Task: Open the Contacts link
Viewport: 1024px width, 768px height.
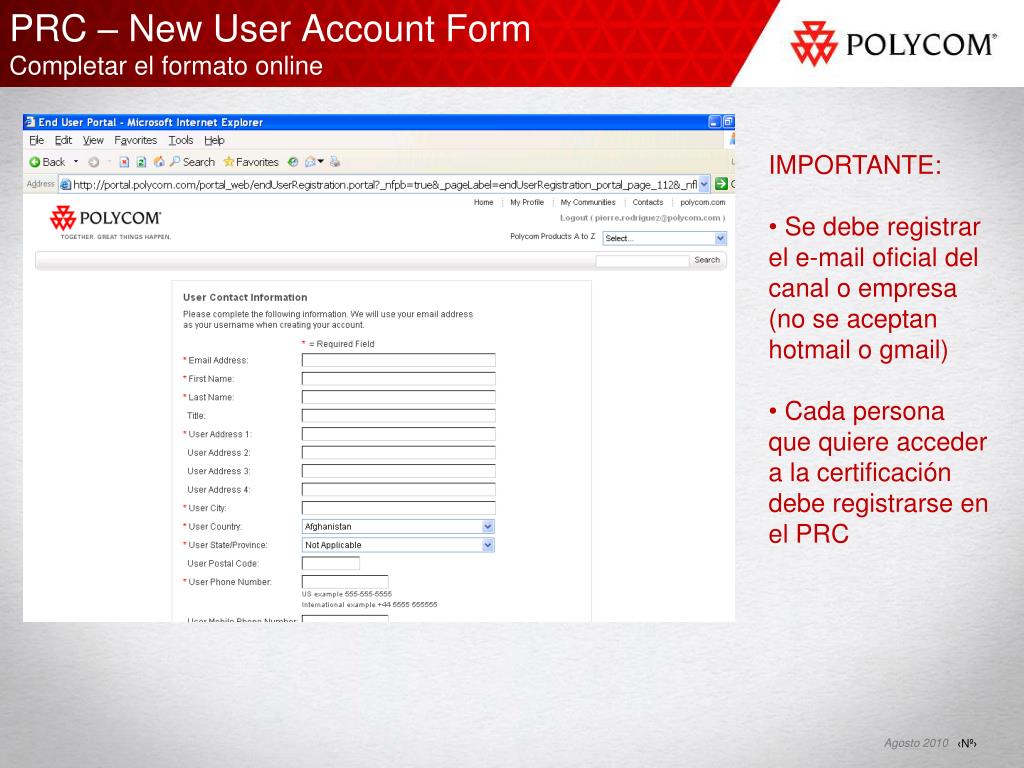Action: (648, 202)
